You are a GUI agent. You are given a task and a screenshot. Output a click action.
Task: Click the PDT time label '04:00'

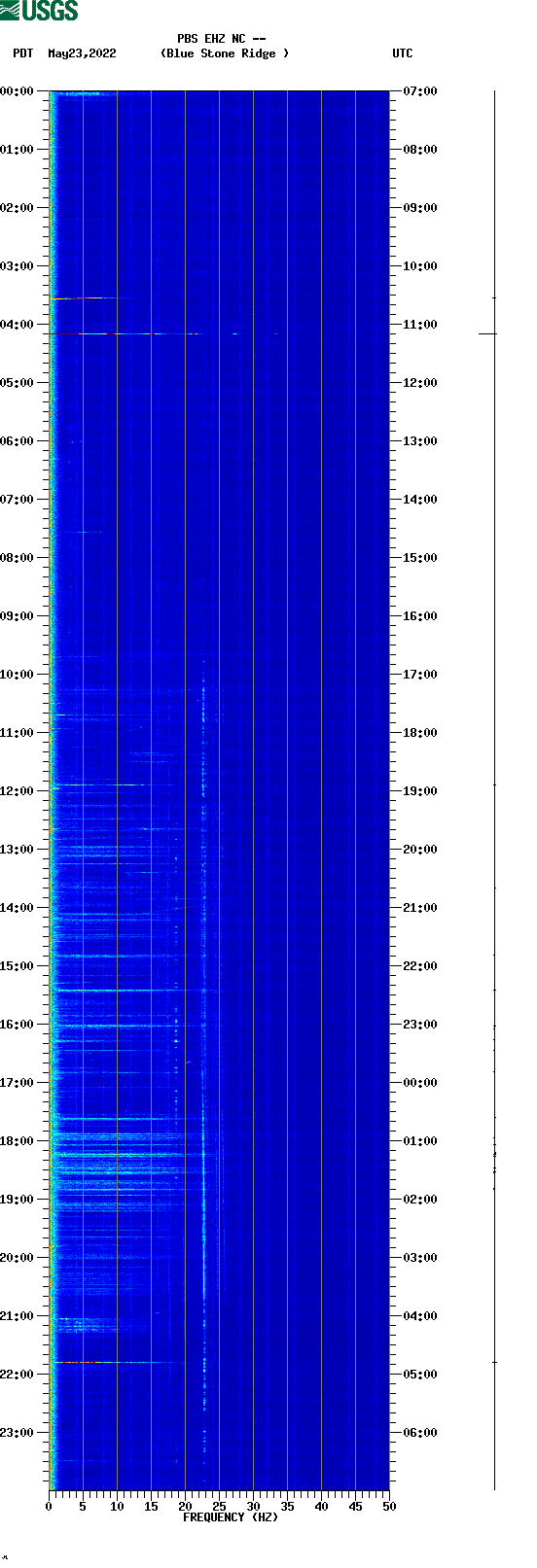(x=18, y=325)
